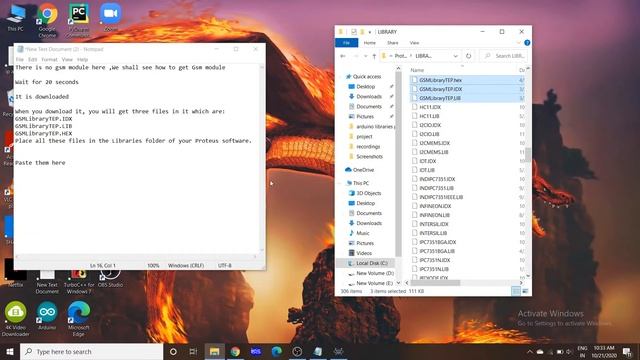Expand the Explorer ribbon chevron
This screenshot has height=360, width=640.
click(519, 43)
